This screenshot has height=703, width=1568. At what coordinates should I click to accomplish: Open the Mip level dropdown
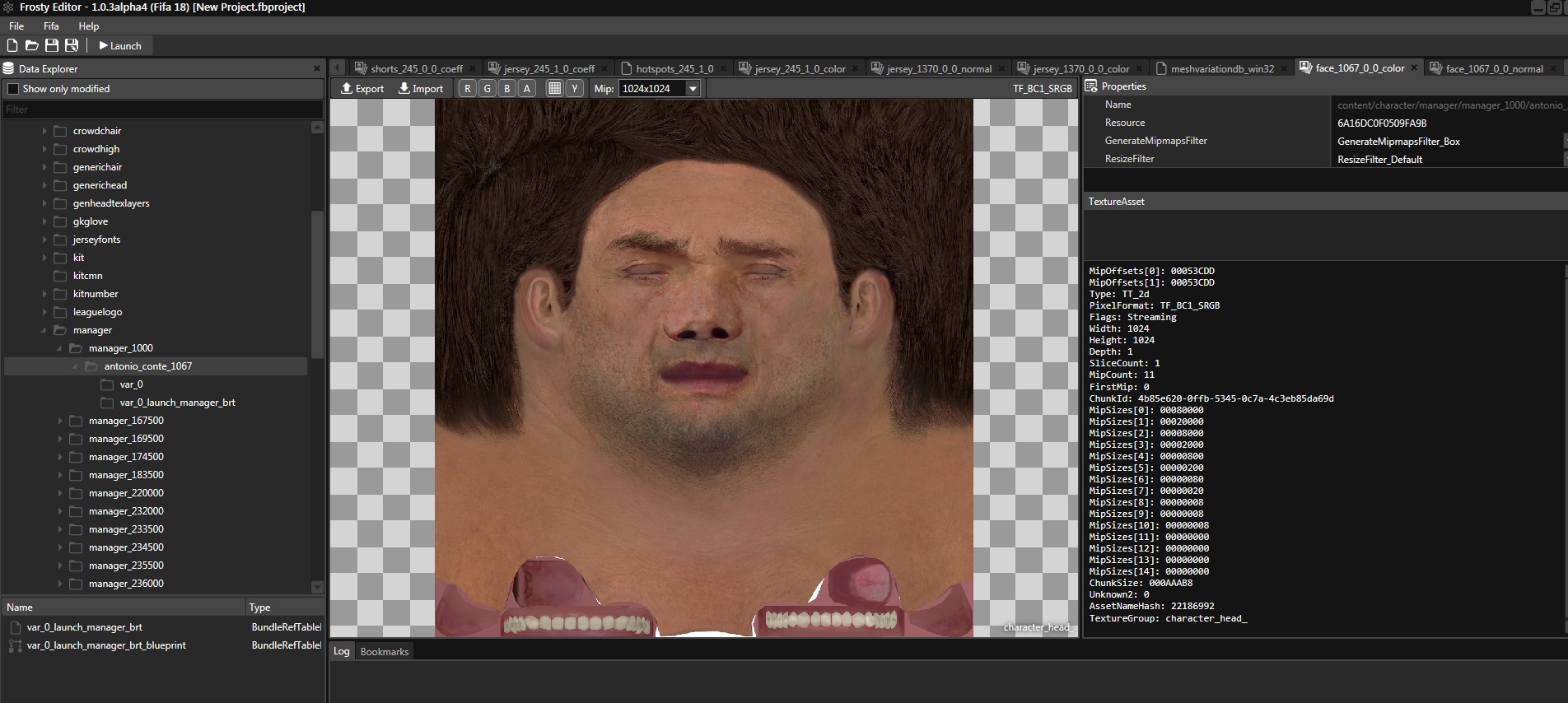[x=693, y=88]
